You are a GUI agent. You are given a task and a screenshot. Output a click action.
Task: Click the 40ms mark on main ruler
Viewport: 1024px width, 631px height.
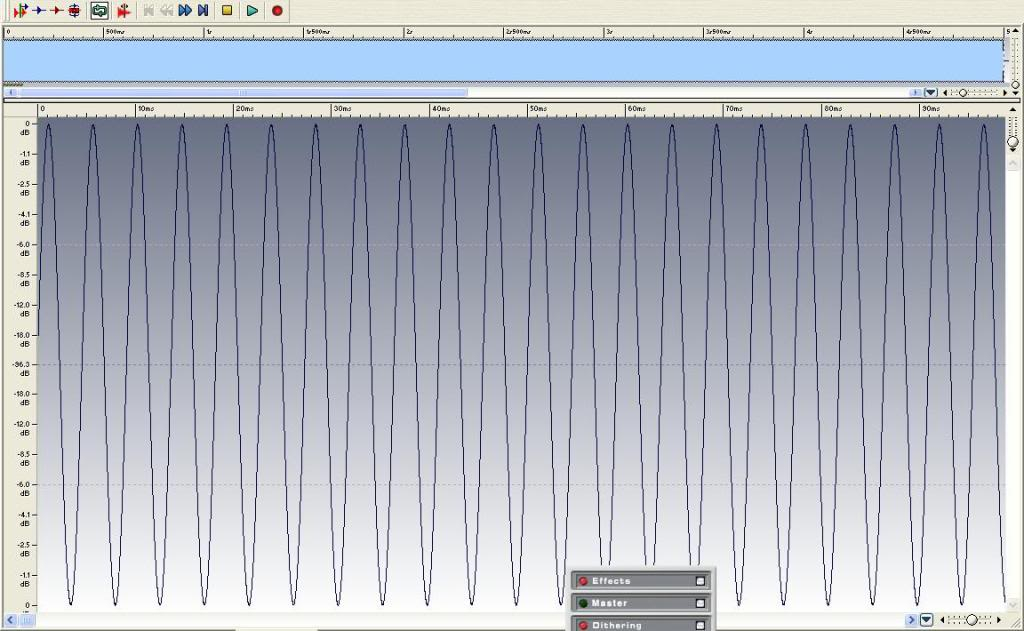(440, 108)
